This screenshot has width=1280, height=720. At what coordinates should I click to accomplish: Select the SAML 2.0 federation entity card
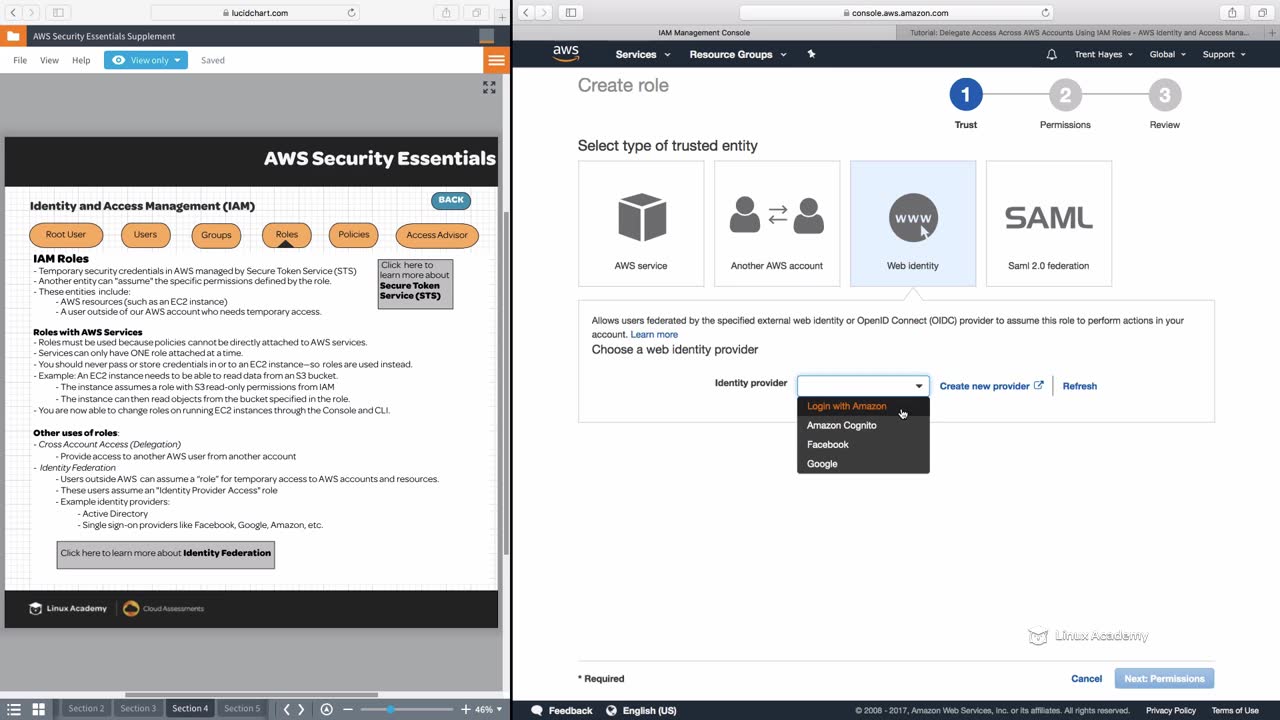(1049, 224)
